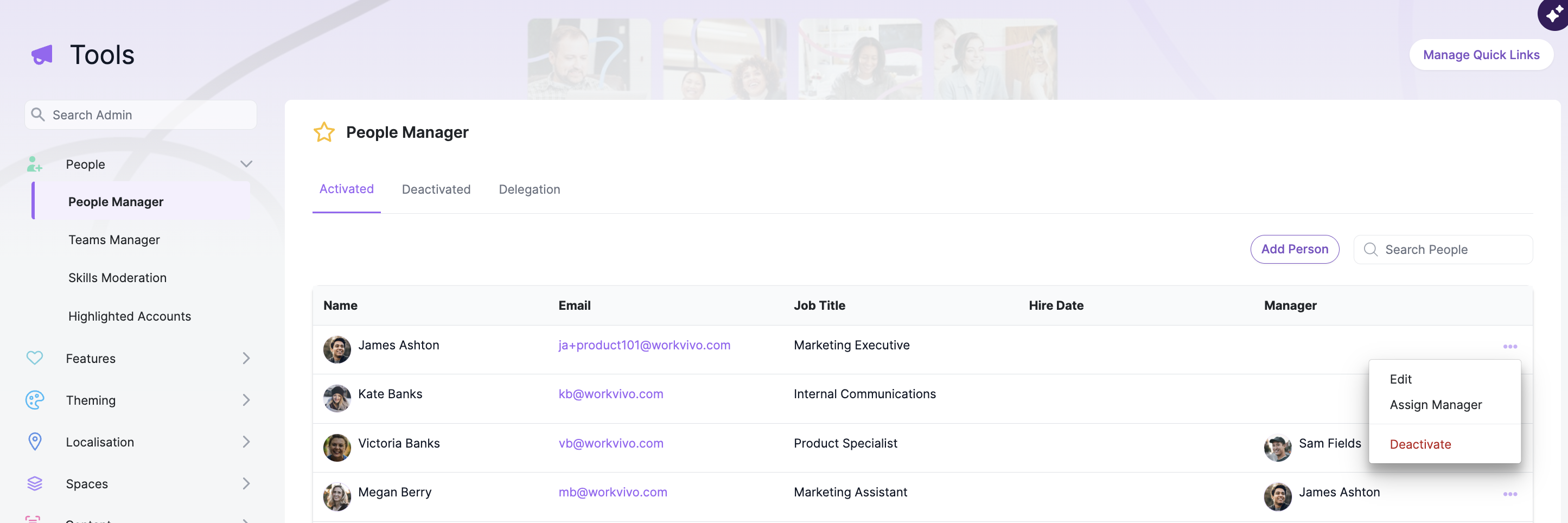
Task: Click the Add Person button
Action: coord(1294,249)
